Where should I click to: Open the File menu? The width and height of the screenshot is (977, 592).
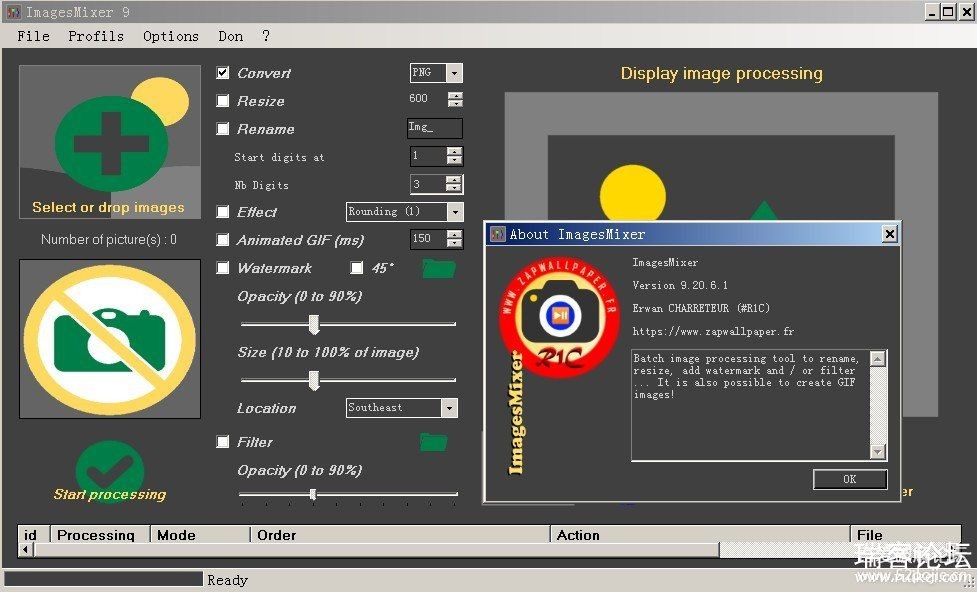click(33, 36)
